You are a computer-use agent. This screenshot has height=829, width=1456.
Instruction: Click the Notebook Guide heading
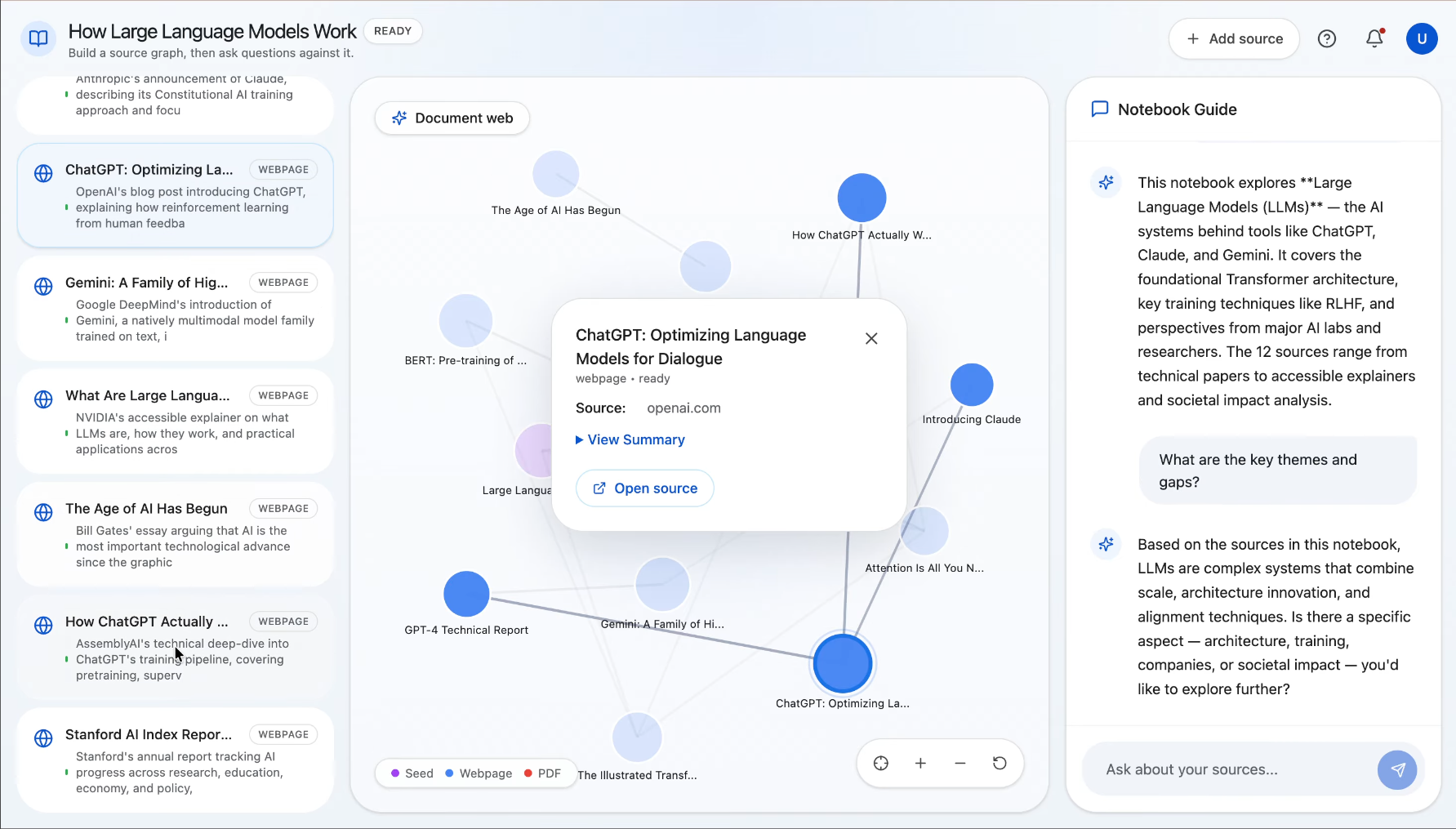coord(1178,109)
